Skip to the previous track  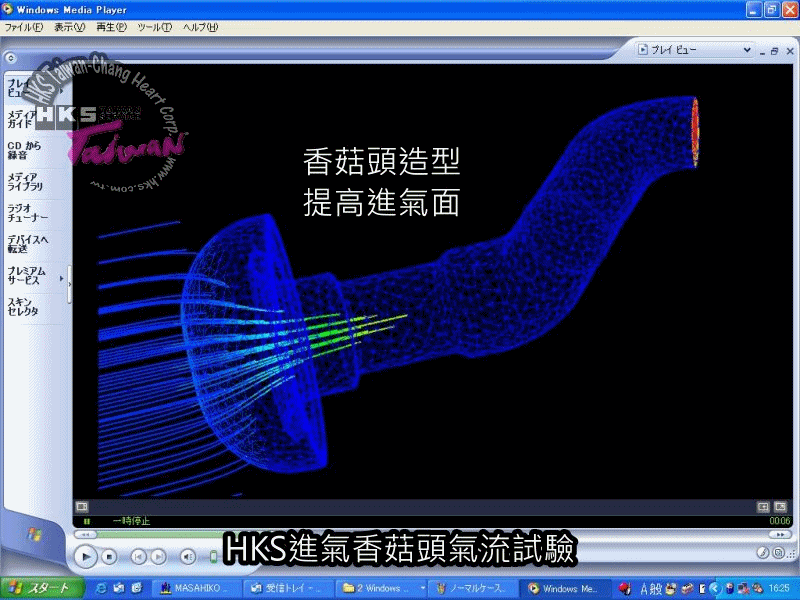[138, 557]
